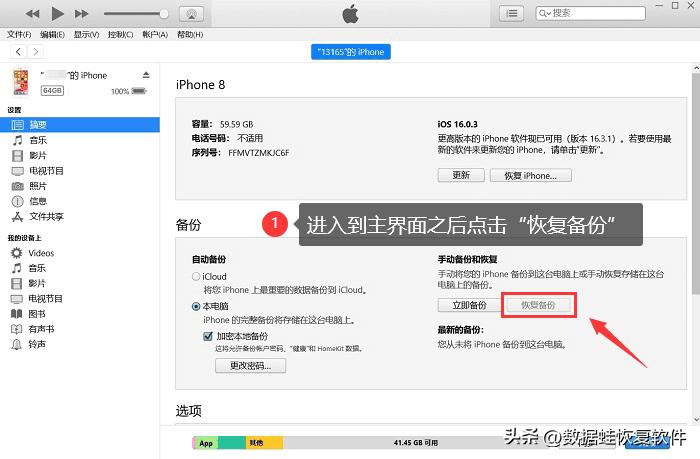This screenshot has height=459, width=700.
Task: Select the "13165"的 iPhone device tab
Action: 350,52
